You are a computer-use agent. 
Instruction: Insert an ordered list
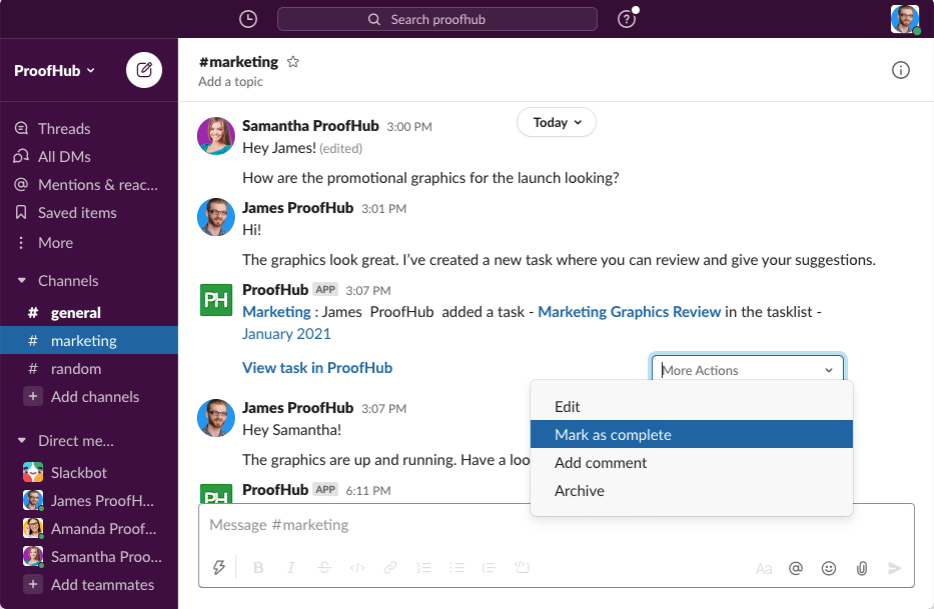point(424,567)
